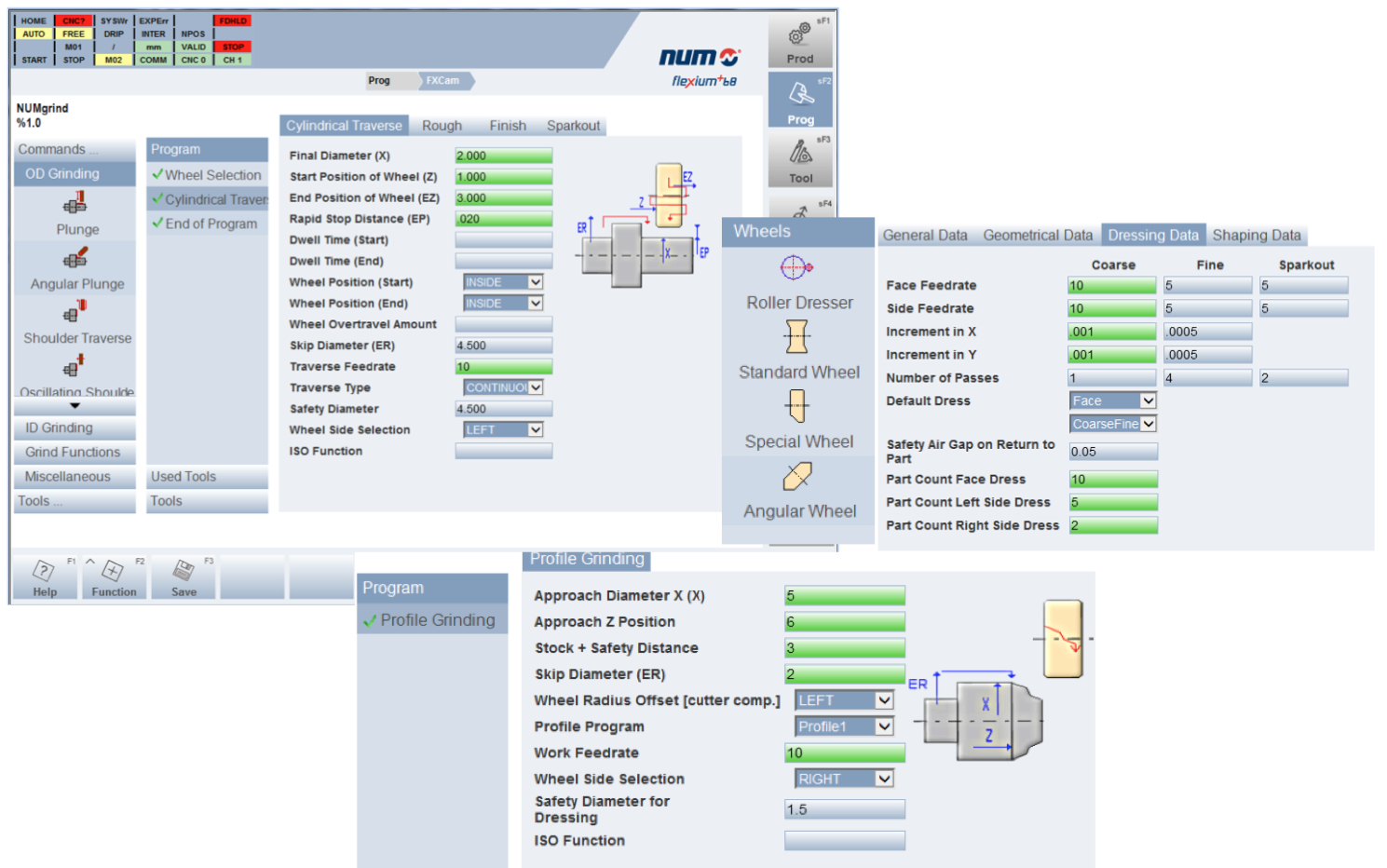Open the Prog mode icon
Image resolution: width=1387 pixels, height=868 pixels.
coord(800,100)
